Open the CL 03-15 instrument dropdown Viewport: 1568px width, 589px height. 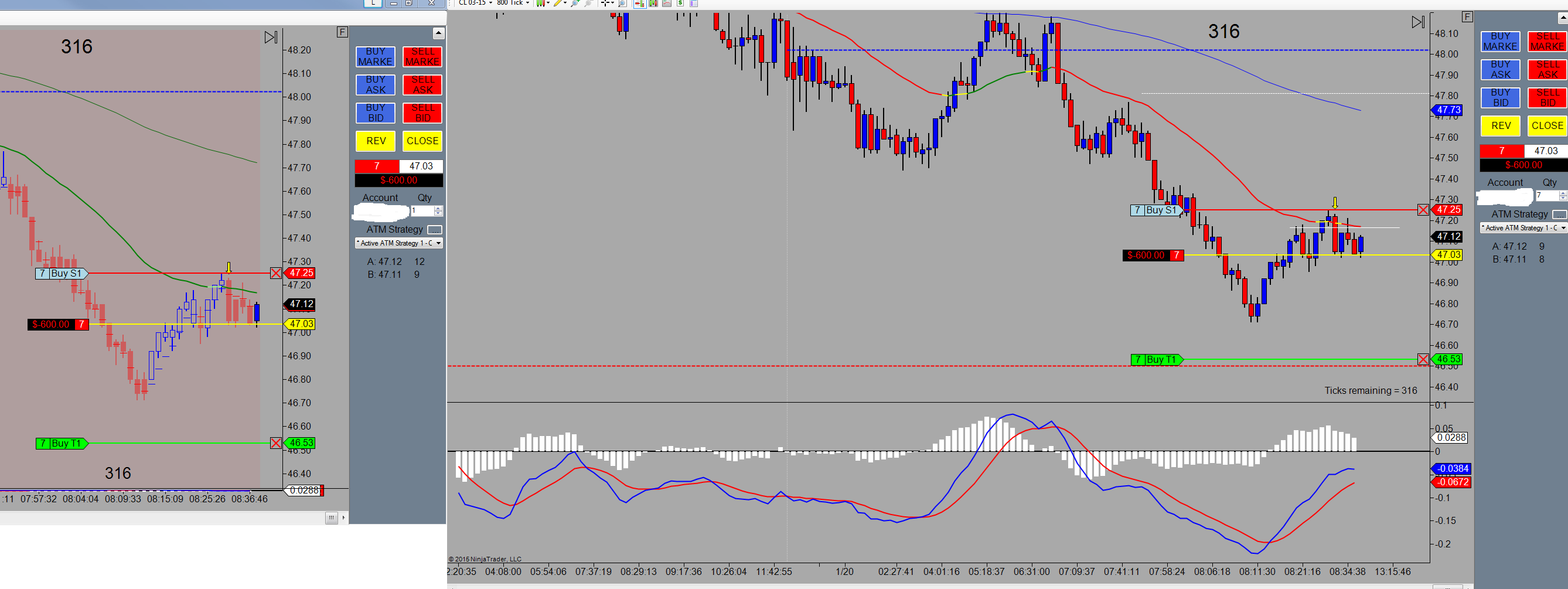tap(475, 3)
